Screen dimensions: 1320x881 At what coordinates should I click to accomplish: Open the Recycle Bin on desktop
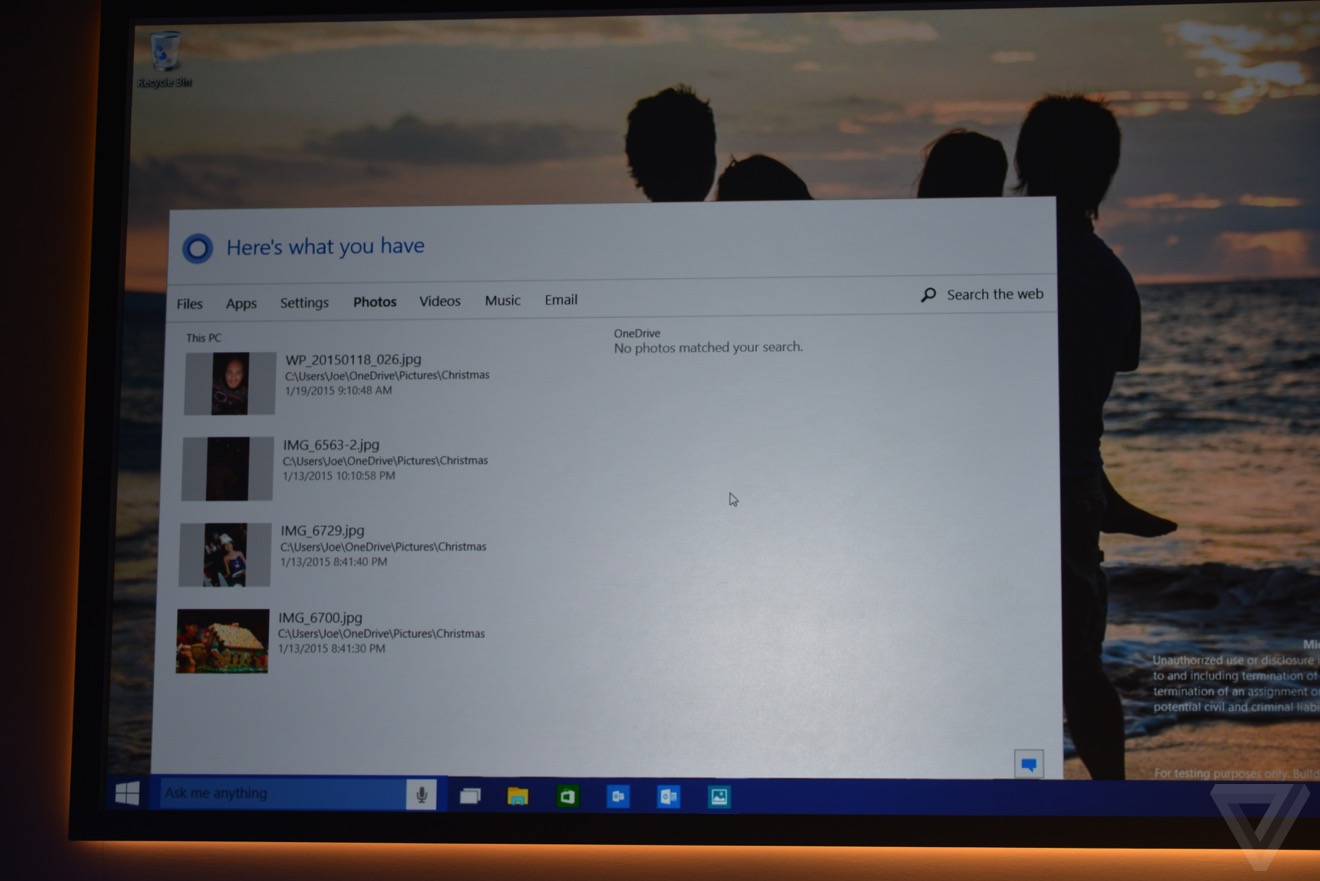165,57
